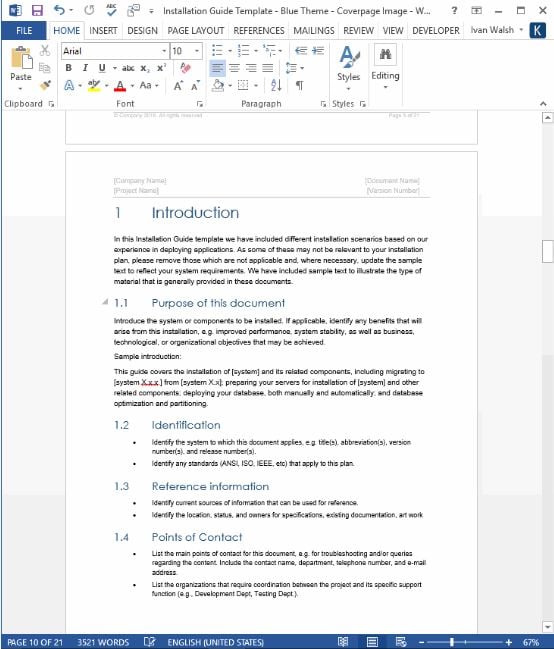Expand Paragraph dialog launcher
This screenshot has height=649, width=554.
(323, 104)
